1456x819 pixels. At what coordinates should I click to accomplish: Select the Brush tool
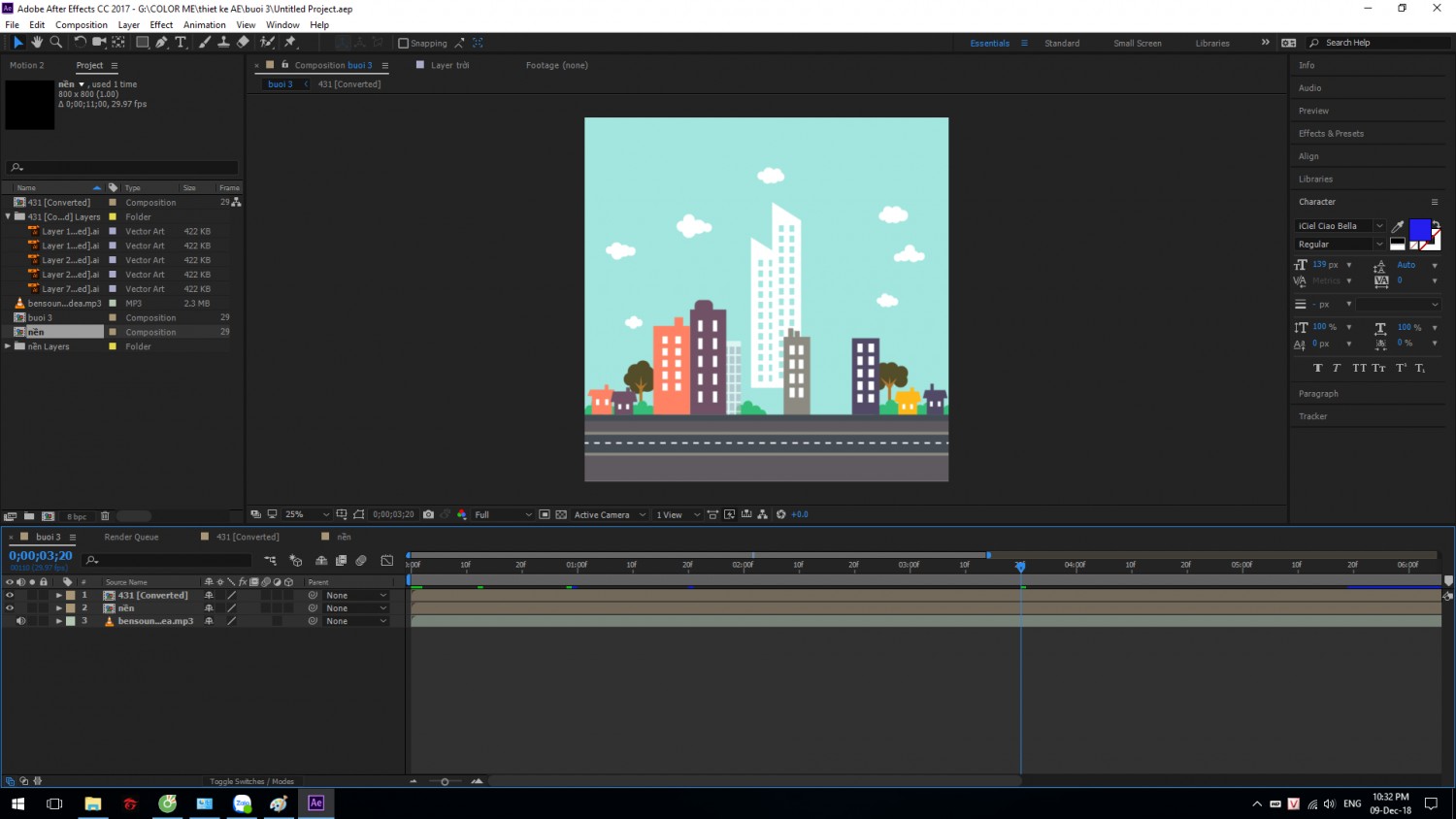(205, 42)
